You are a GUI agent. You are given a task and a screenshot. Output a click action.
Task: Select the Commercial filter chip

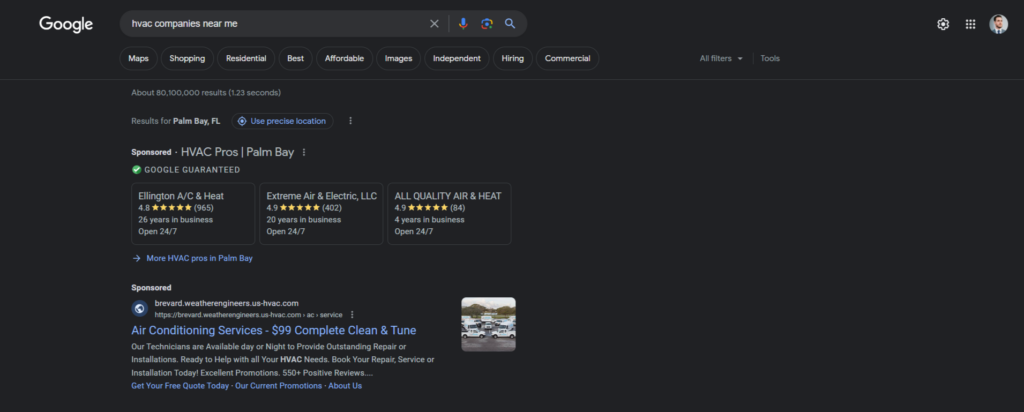568,58
